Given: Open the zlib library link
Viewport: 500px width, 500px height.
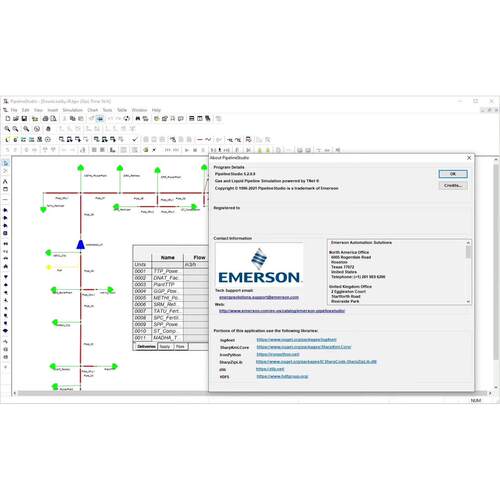Looking at the screenshot, I should pyautogui.click(x=270, y=369).
